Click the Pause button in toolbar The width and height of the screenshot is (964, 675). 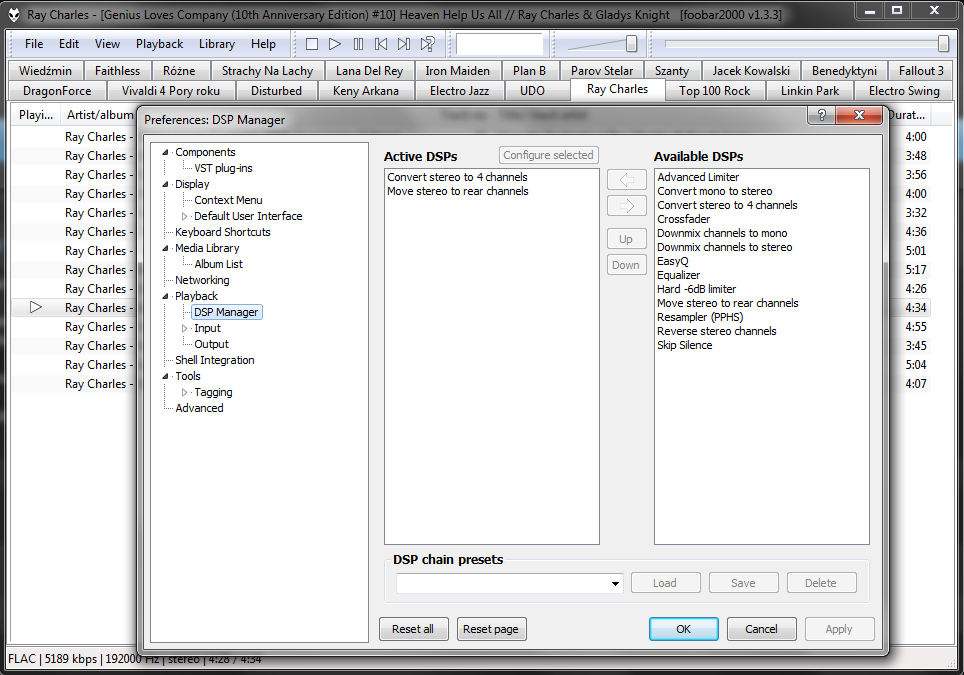tap(358, 44)
